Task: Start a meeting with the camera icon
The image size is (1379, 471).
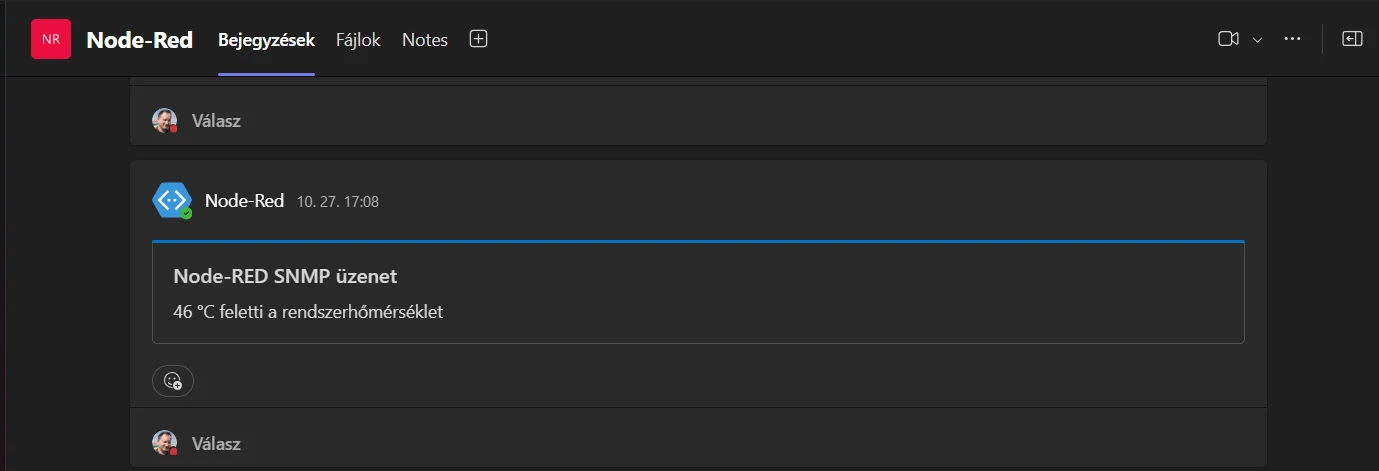Action: click(x=1228, y=39)
